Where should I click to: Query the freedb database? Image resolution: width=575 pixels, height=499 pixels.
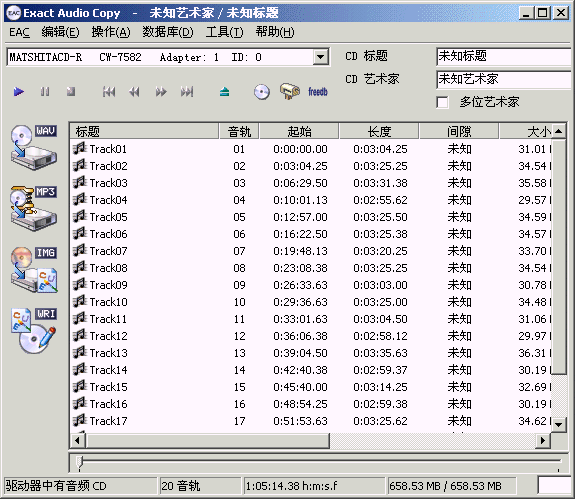(x=318, y=91)
